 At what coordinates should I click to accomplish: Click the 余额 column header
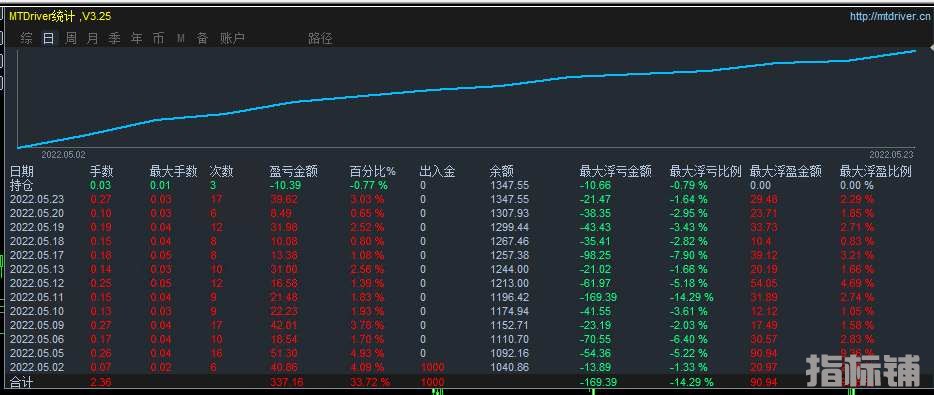click(x=502, y=172)
